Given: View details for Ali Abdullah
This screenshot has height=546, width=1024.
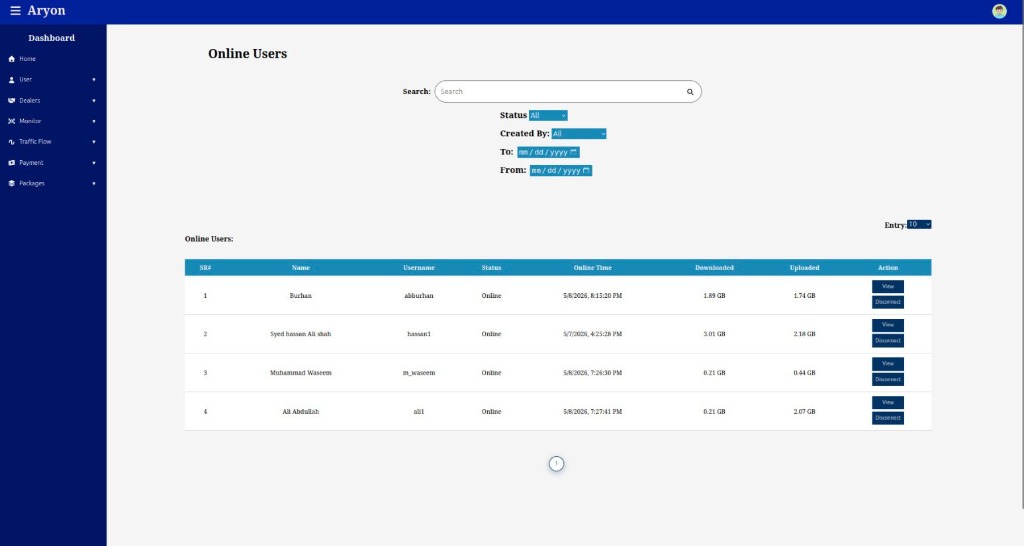Looking at the screenshot, I should (888, 402).
